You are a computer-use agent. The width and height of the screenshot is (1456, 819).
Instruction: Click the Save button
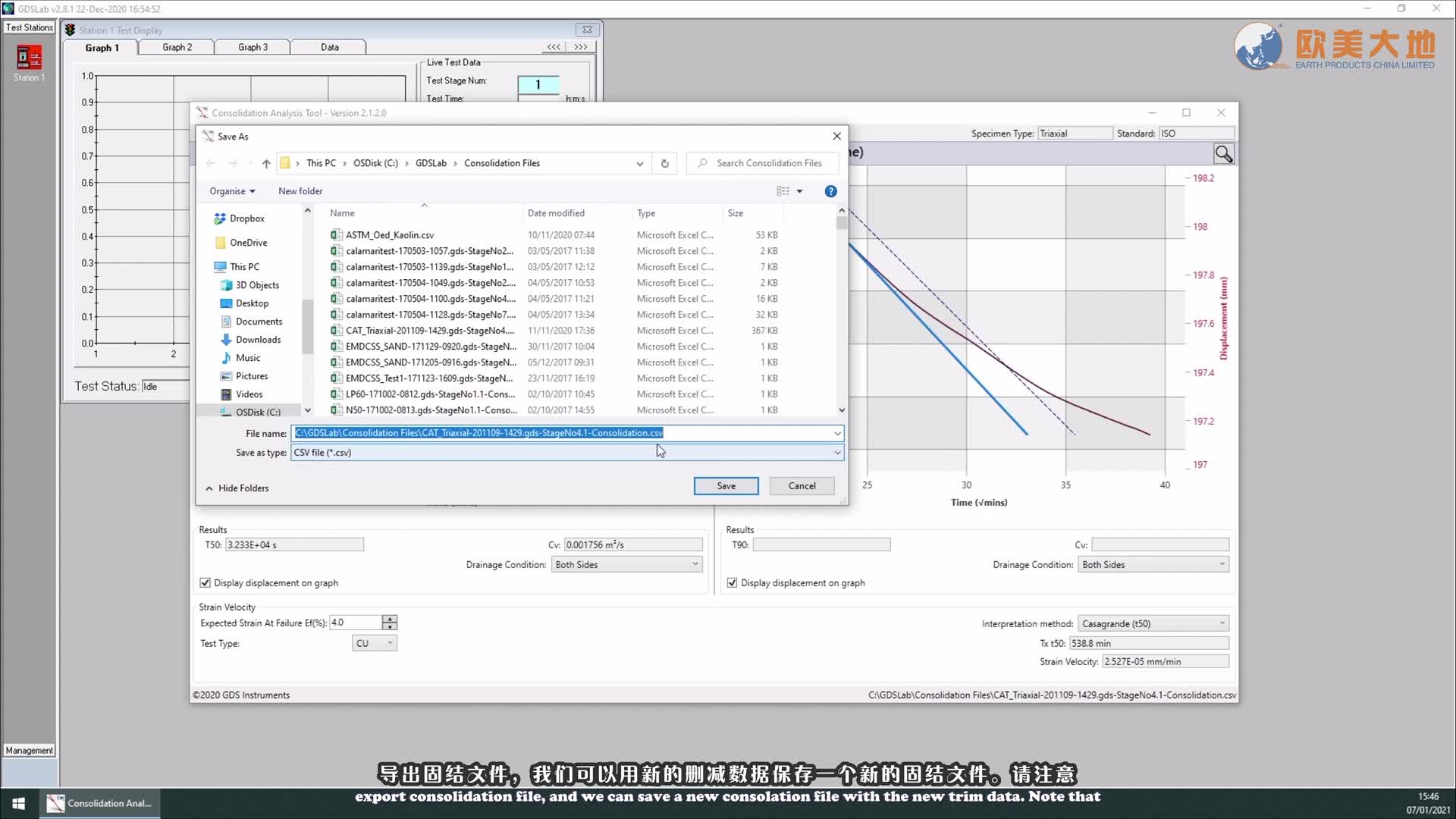tap(726, 486)
